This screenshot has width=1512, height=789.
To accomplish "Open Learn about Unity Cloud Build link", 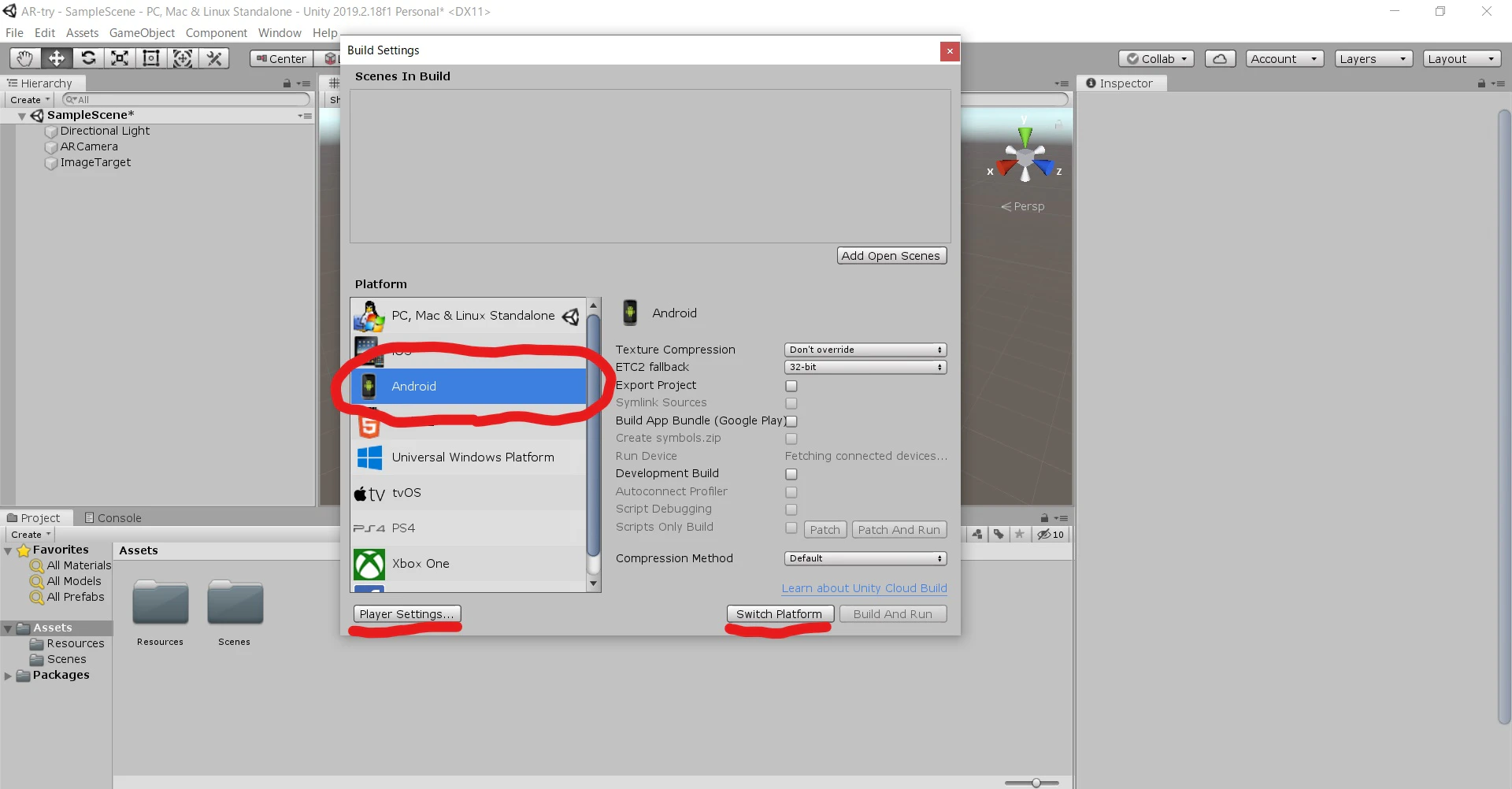I will 865,588.
